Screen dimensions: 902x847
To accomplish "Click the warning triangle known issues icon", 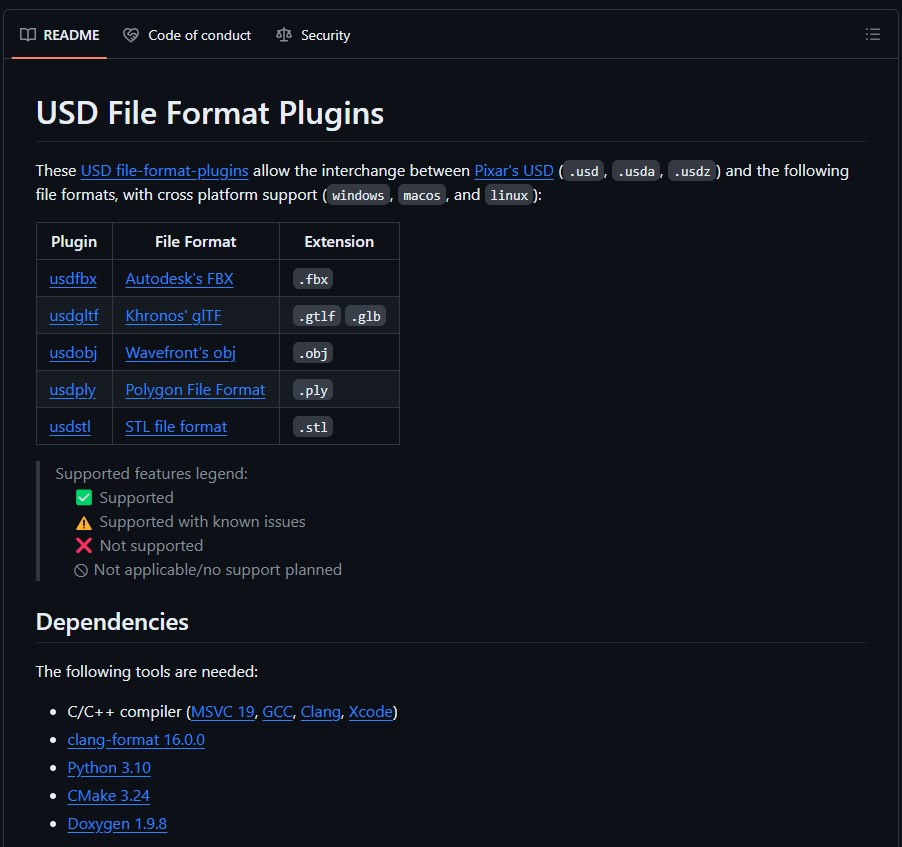I will [x=84, y=522].
